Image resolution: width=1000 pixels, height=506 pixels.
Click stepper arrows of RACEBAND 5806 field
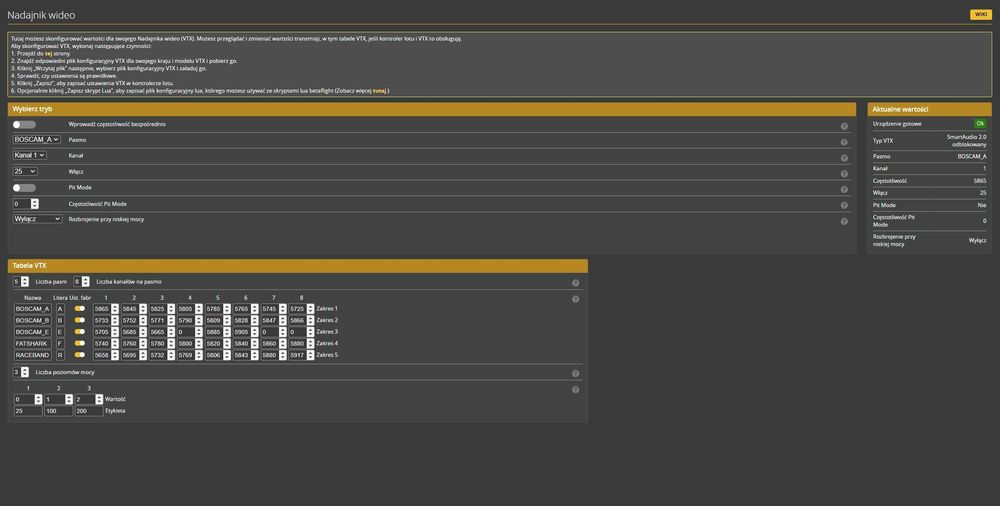(x=226, y=355)
